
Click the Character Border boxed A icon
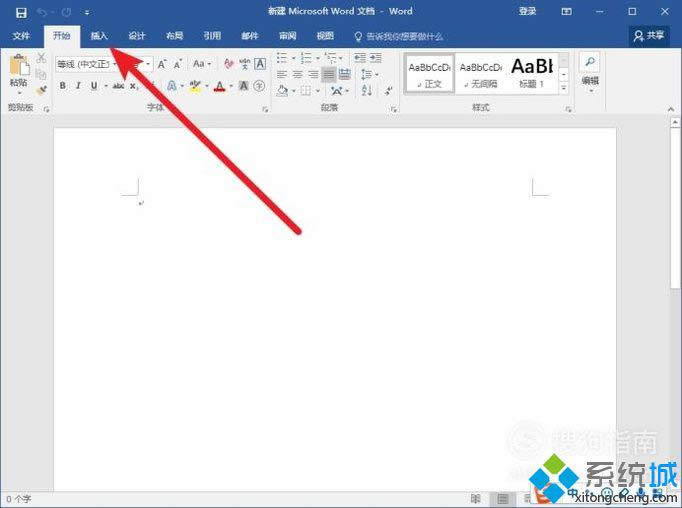(x=260, y=64)
